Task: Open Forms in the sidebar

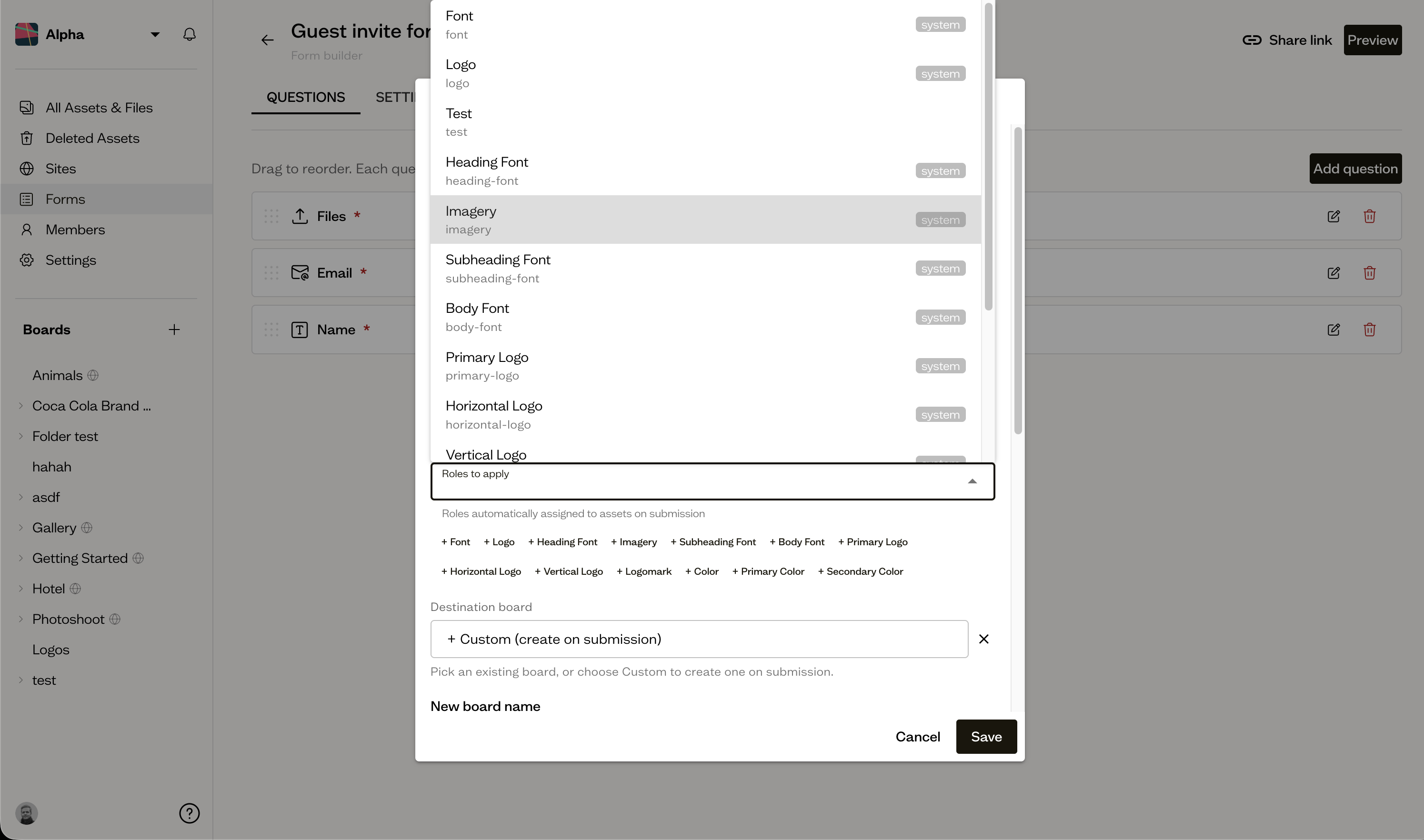Action: click(x=106, y=199)
